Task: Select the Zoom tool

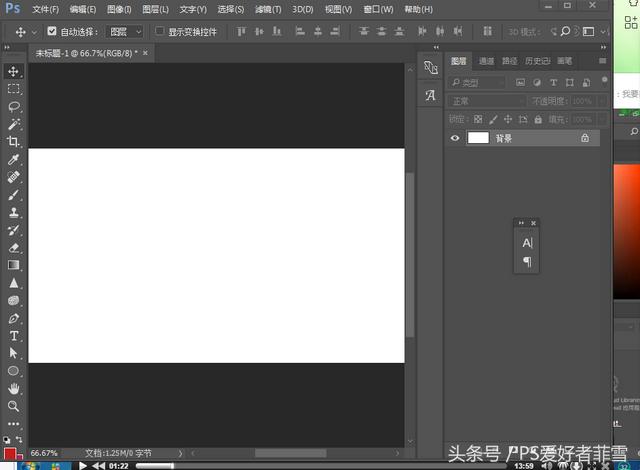Action: [14, 406]
